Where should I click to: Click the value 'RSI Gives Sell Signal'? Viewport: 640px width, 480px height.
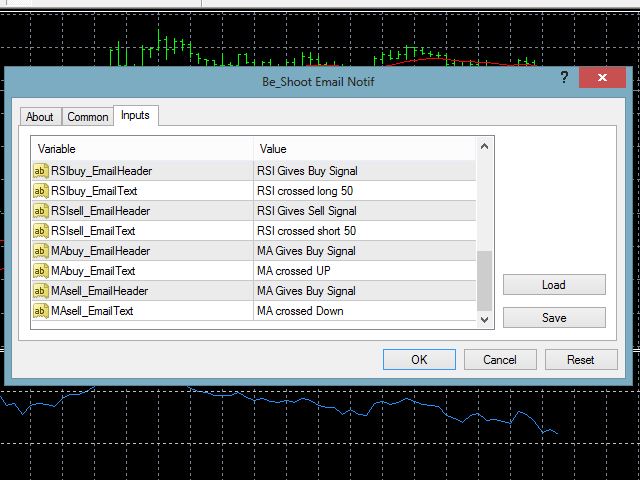307,211
